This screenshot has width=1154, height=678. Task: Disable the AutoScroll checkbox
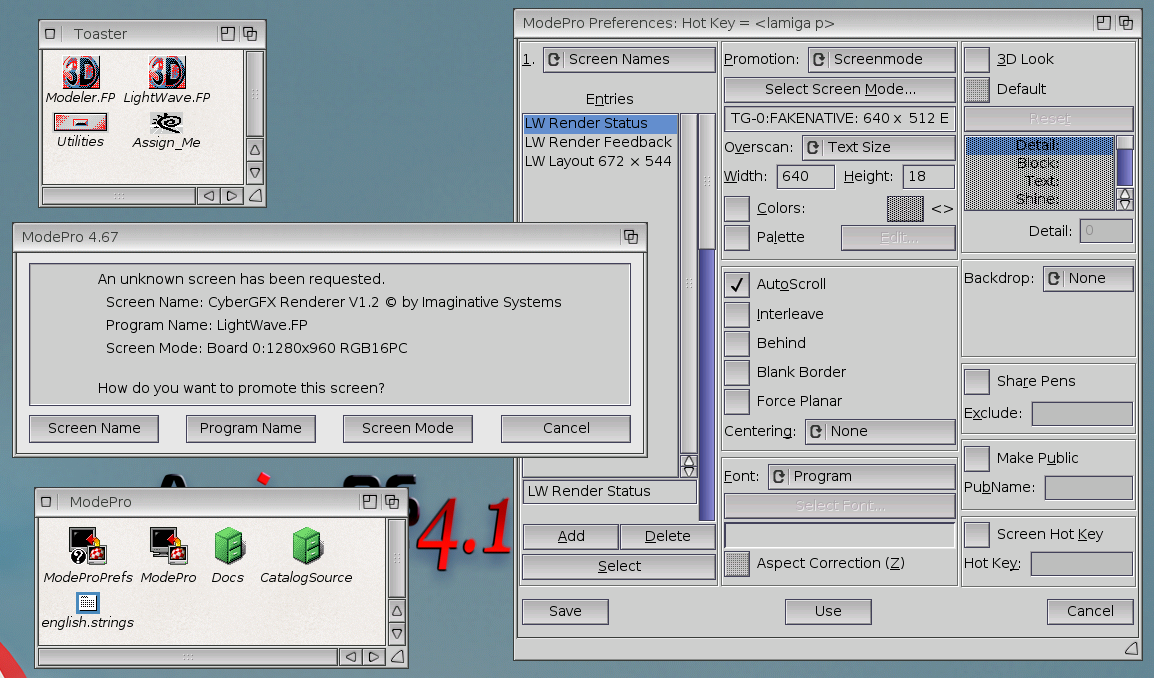coord(737,284)
